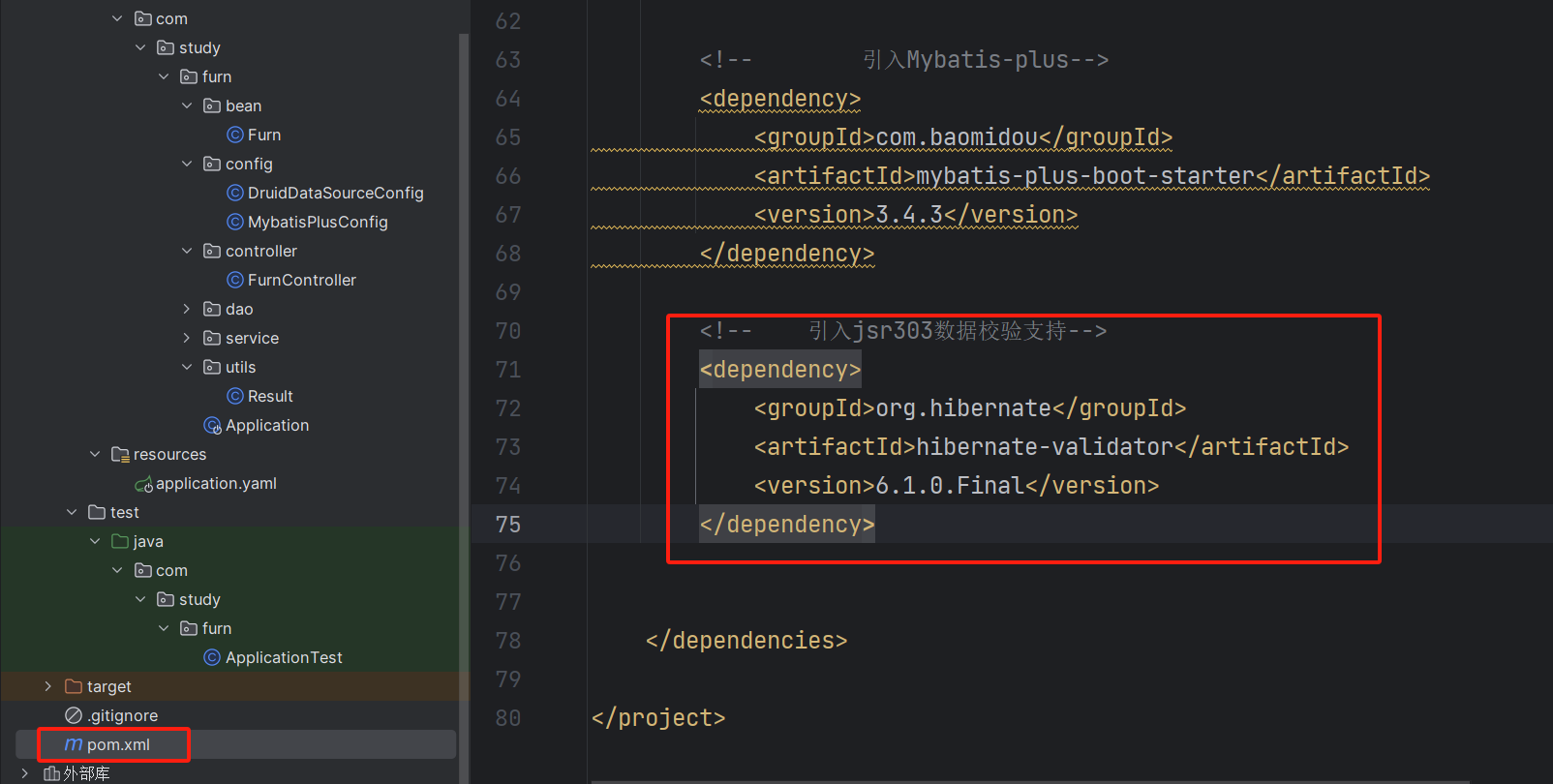Collapse the controller folder
1553x784 pixels.
click(187, 251)
